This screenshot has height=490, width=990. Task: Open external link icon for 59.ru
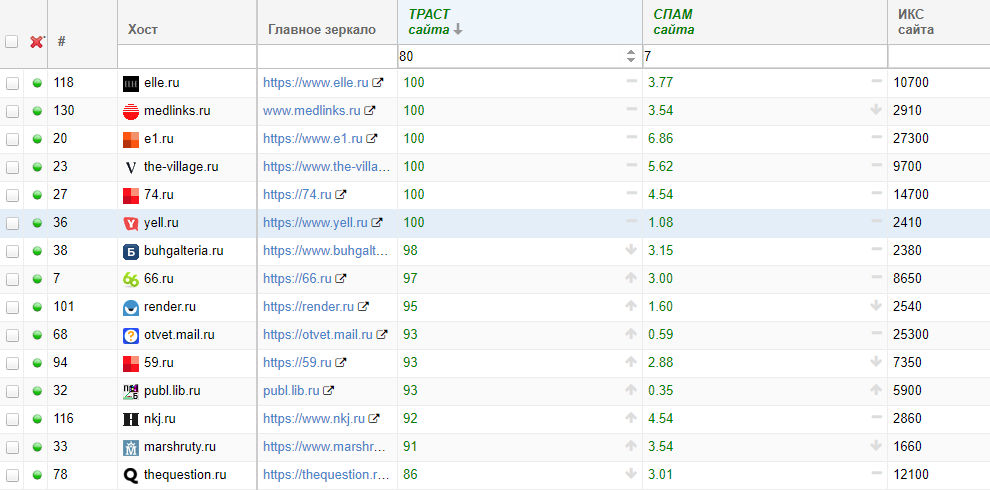point(341,362)
